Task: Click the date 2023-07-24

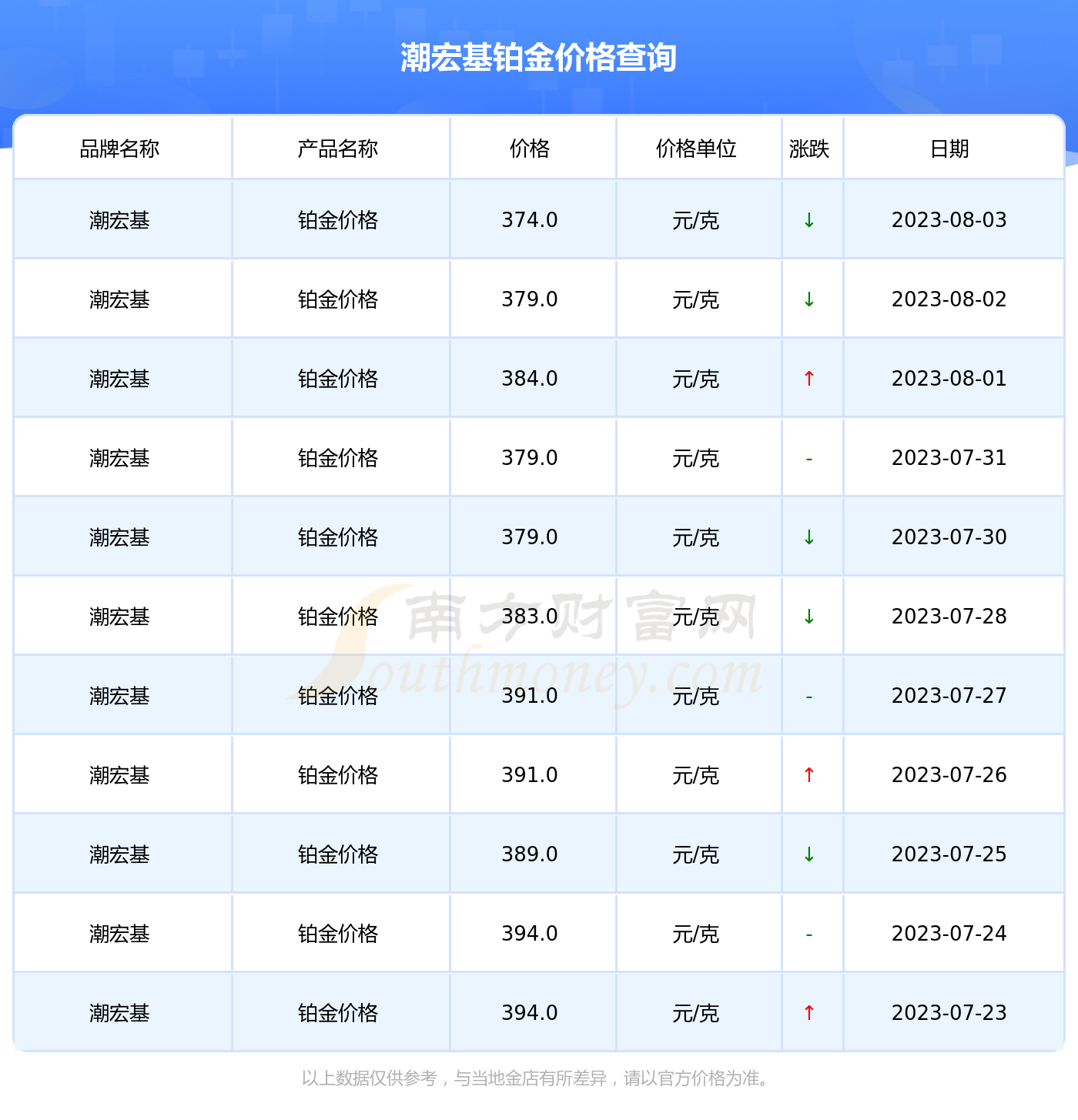Action: coord(949,934)
